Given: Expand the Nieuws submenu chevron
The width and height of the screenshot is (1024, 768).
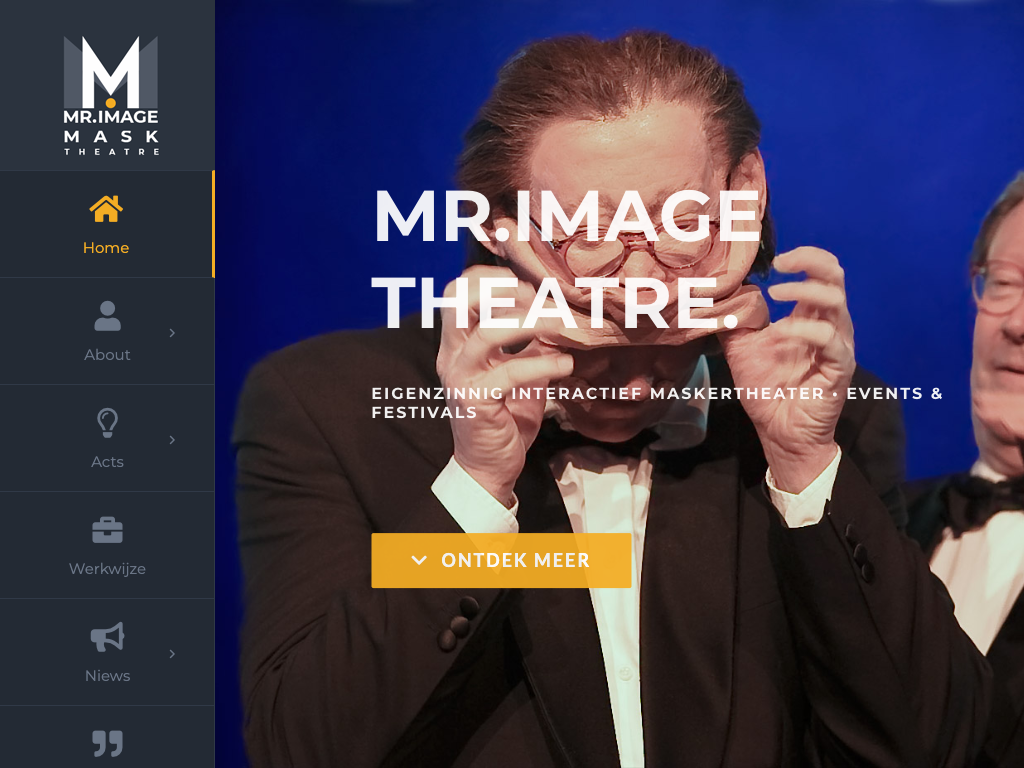Looking at the screenshot, I should [x=172, y=654].
